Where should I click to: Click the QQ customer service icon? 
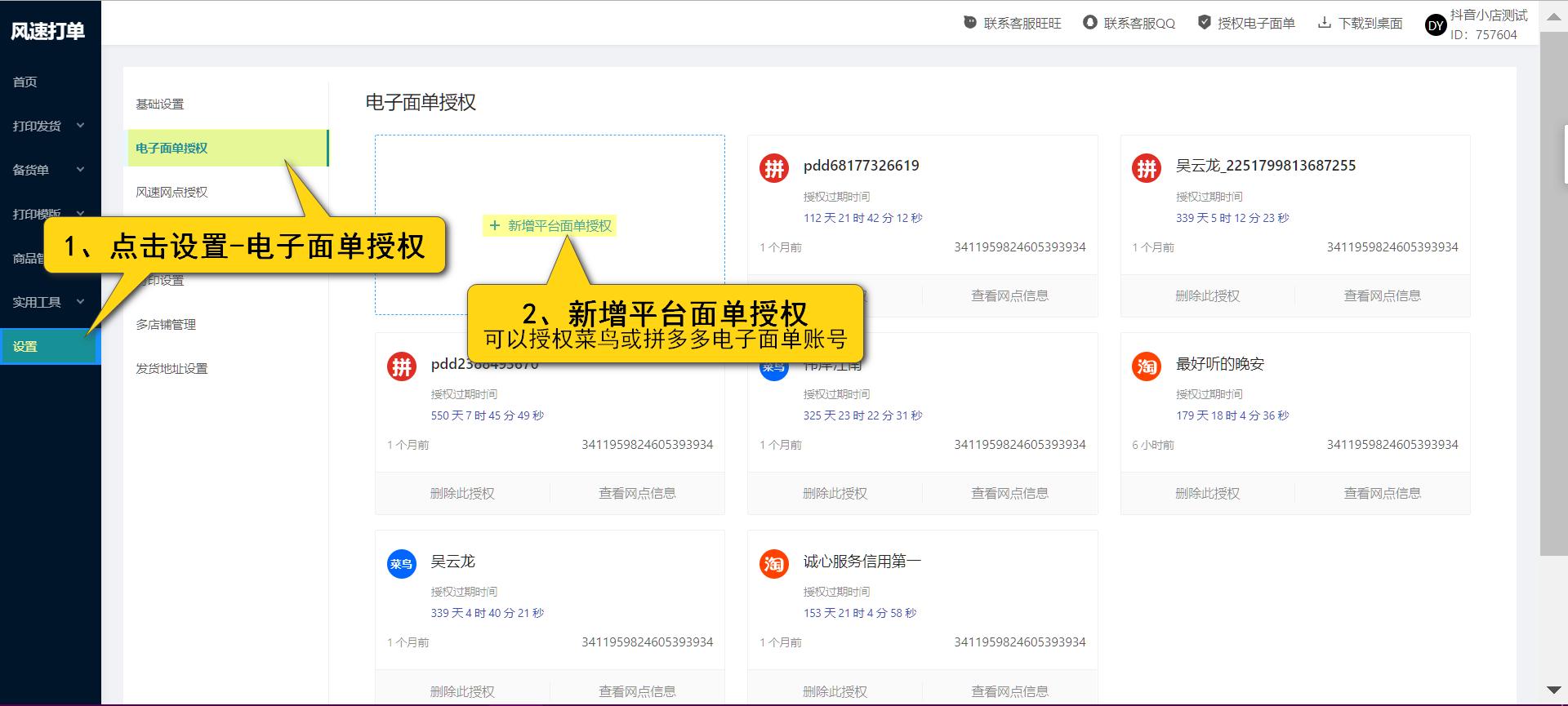[x=1089, y=23]
